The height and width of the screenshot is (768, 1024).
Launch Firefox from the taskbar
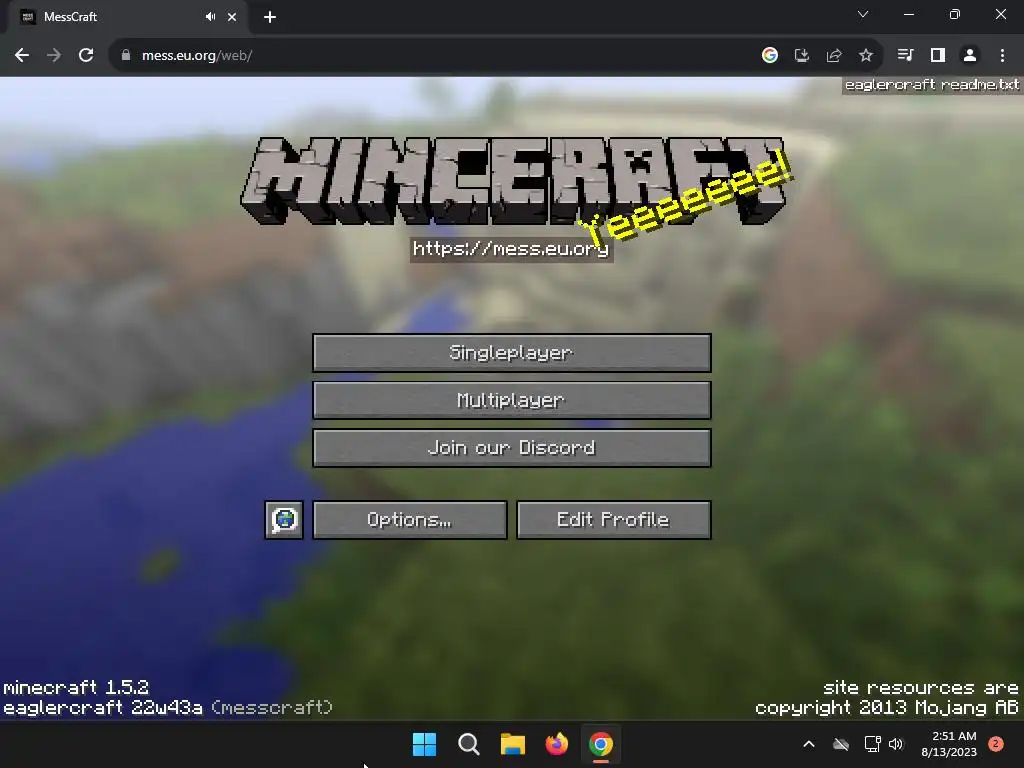coord(556,744)
